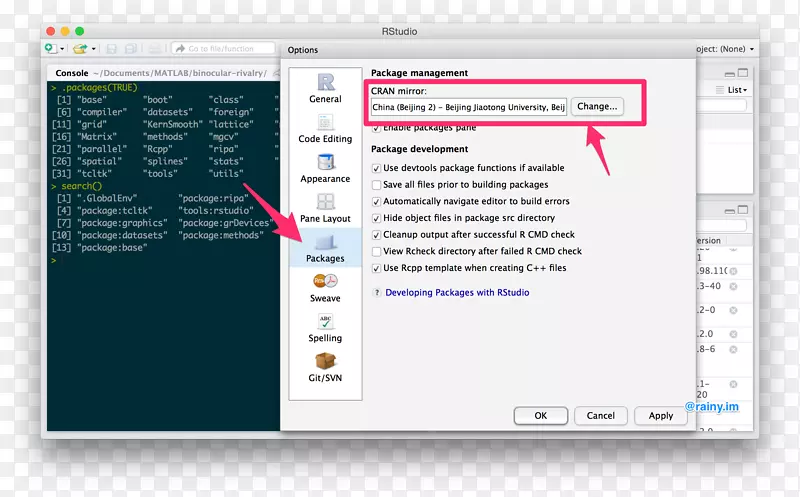Open Sweave options section
This screenshot has height=497, width=800.
click(325, 288)
